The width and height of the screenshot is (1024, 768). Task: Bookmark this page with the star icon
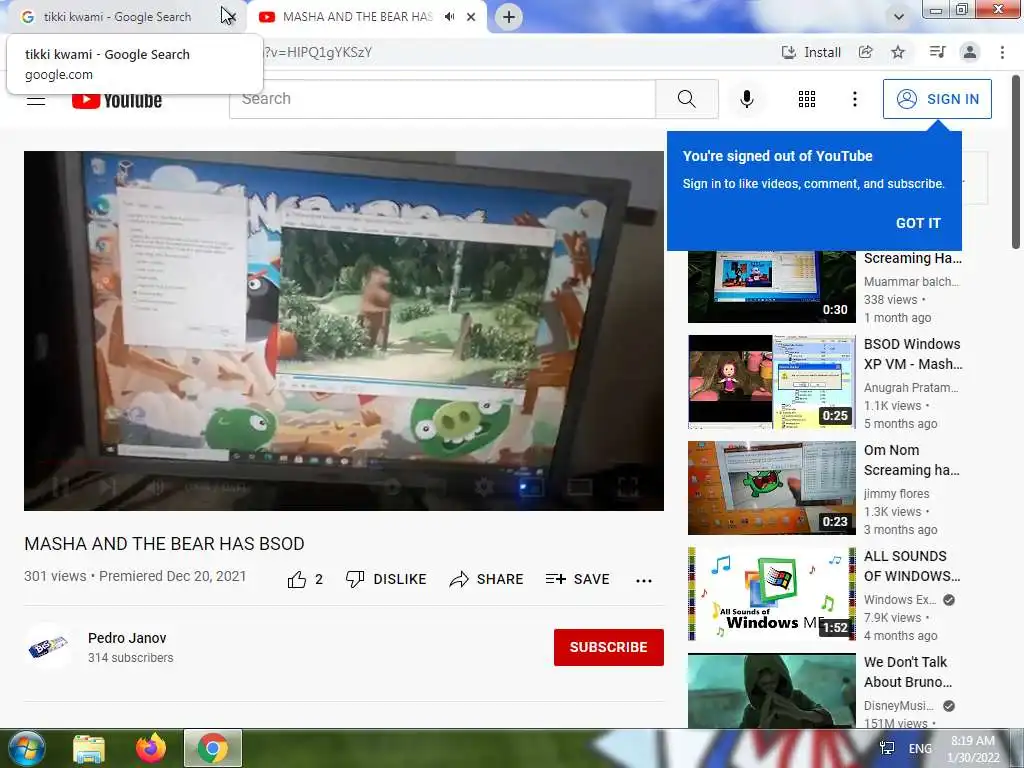click(898, 52)
